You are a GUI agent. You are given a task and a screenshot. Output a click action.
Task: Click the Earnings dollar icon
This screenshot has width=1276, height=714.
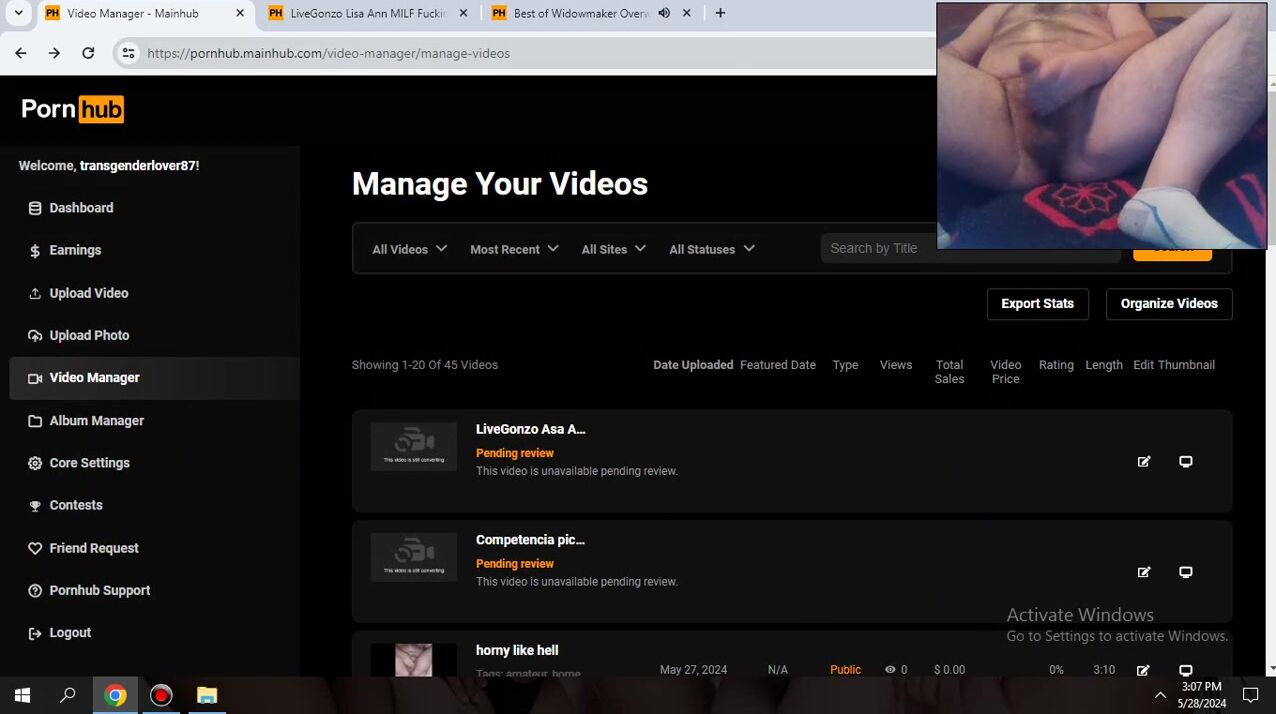[x=35, y=251]
